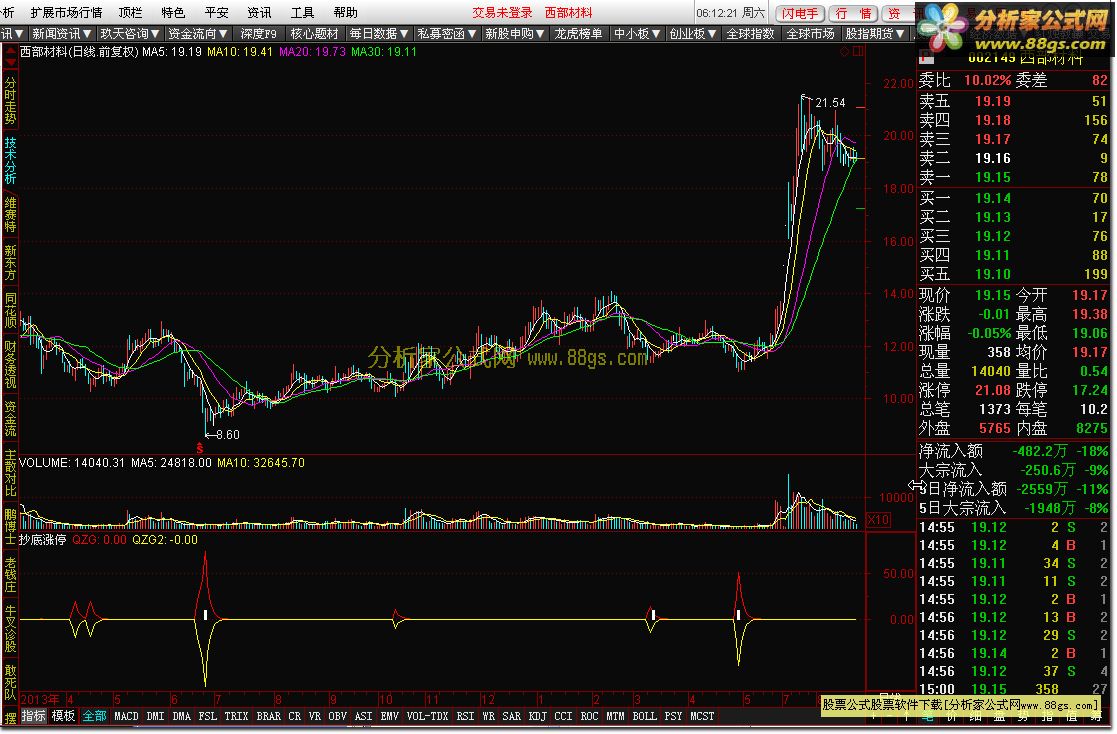Open the 资讯 menu
The image size is (1117, 734).
[x=259, y=12]
